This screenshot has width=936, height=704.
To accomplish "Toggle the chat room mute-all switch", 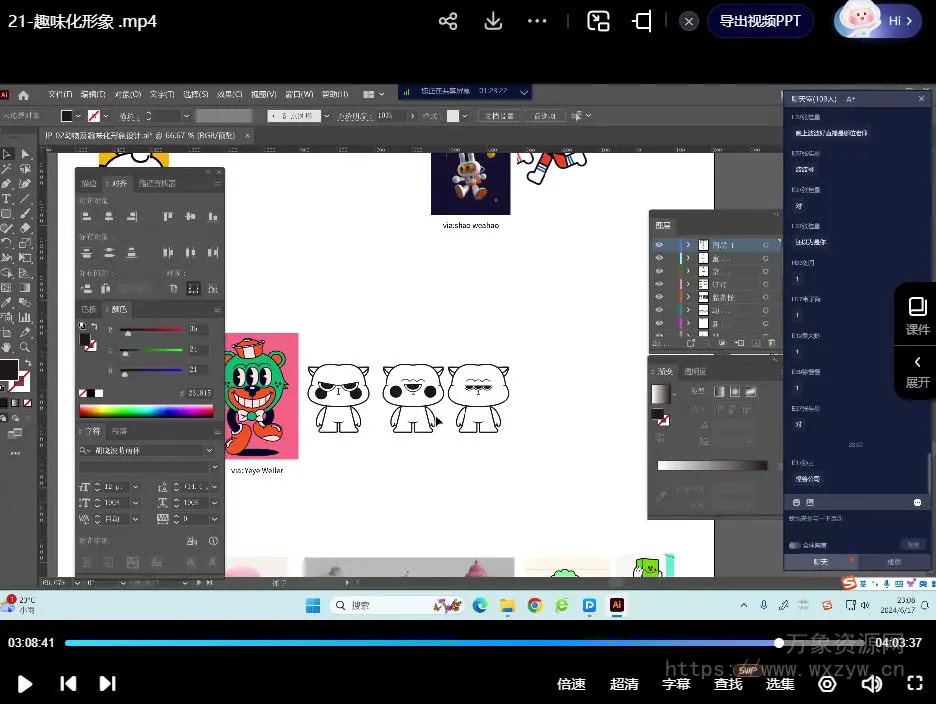I will point(795,545).
